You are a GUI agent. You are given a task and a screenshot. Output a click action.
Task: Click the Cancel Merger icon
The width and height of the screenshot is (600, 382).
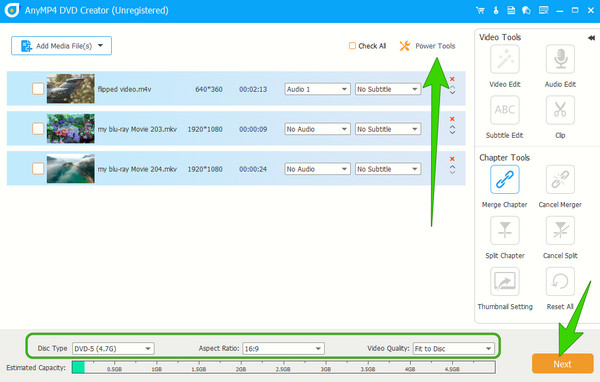point(560,180)
